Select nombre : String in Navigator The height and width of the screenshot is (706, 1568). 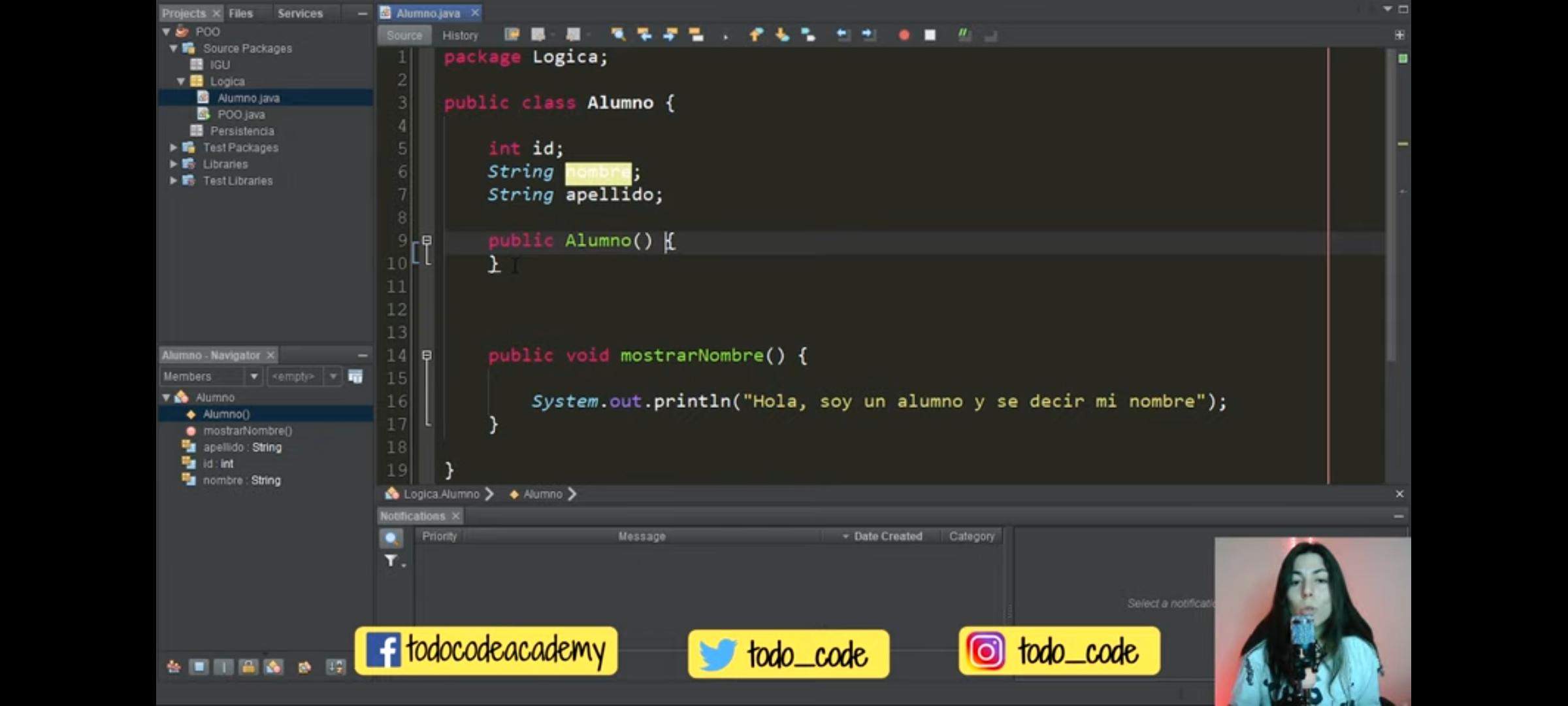tap(241, 480)
